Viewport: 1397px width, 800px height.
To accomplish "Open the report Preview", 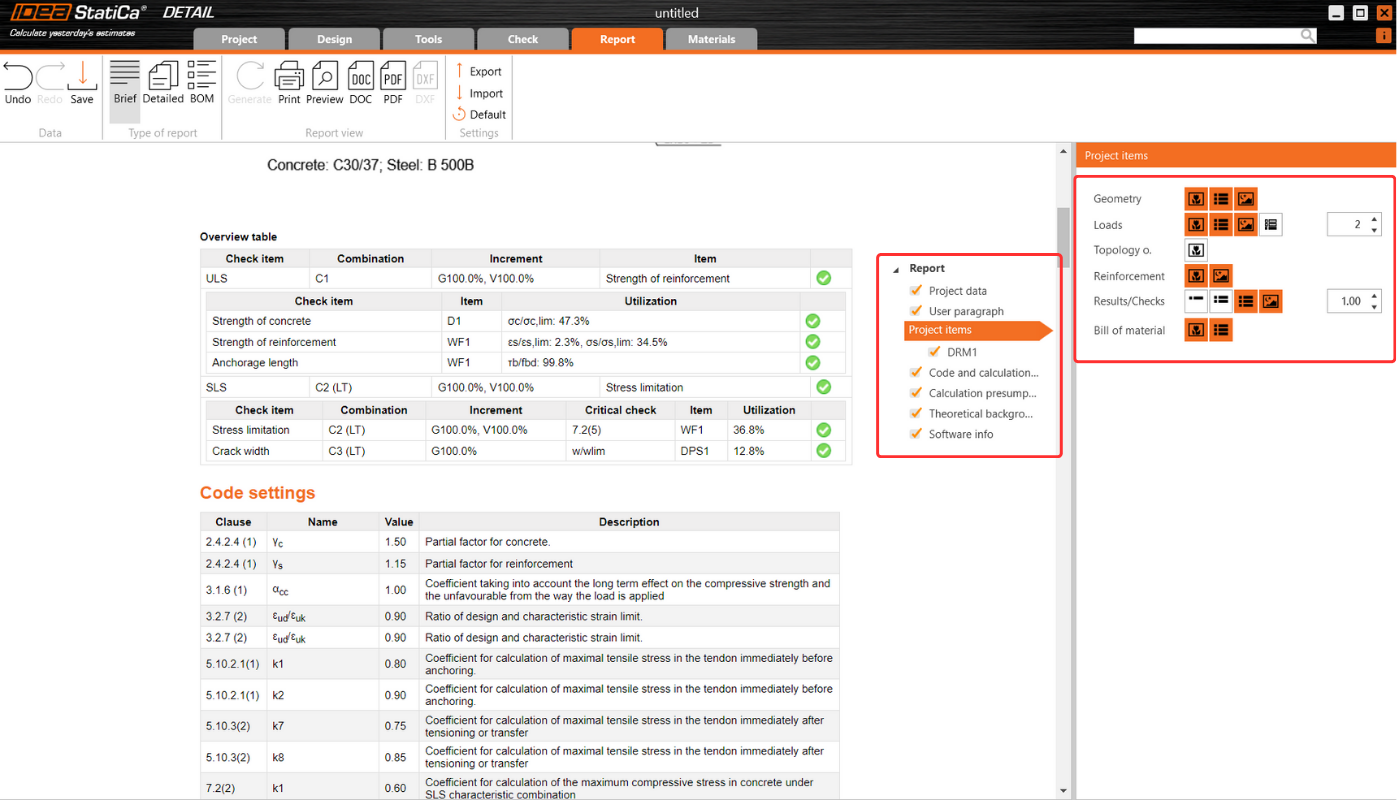I will pyautogui.click(x=324, y=85).
